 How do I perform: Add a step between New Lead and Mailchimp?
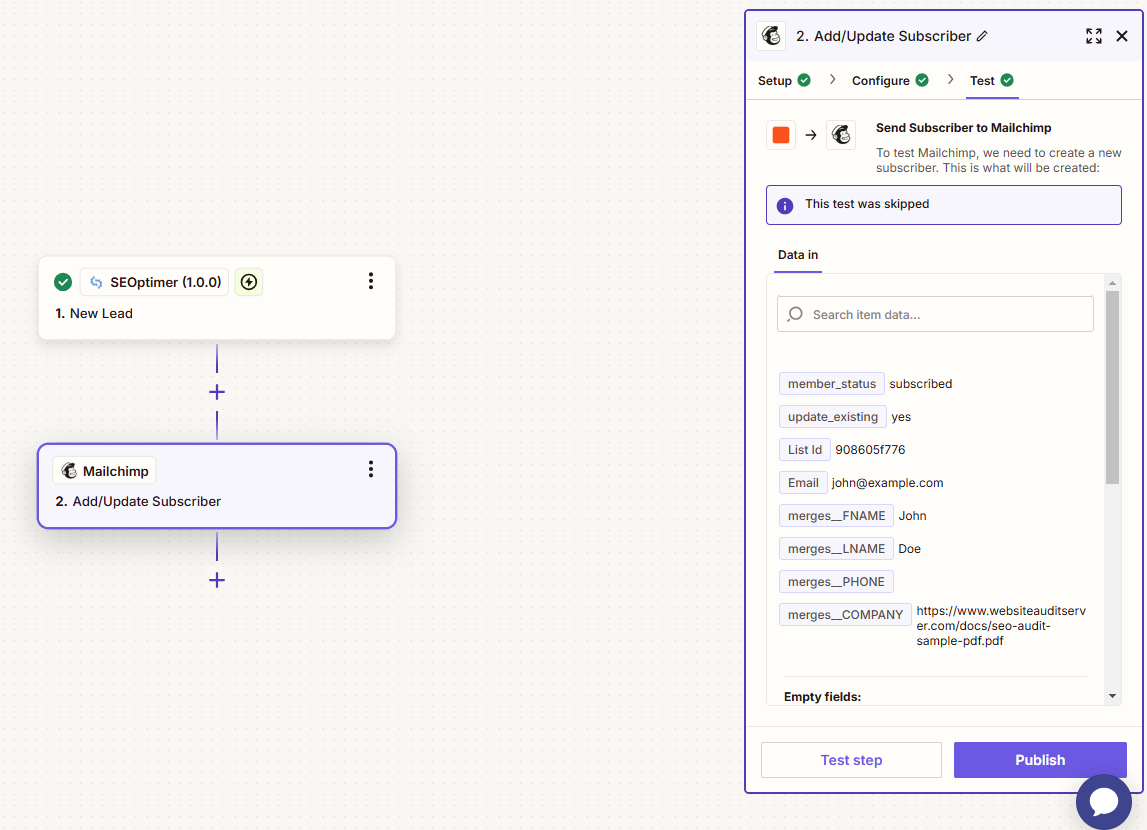[x=217, y=392]
